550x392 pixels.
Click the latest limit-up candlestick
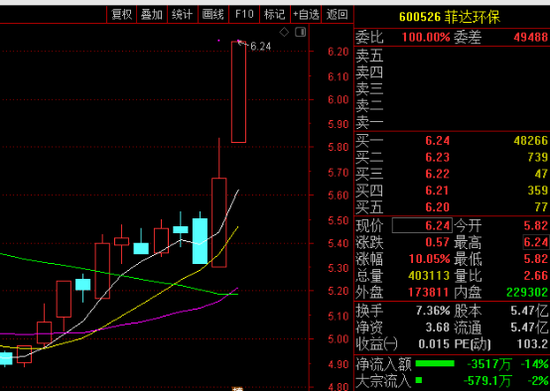[x=239, y=92]
